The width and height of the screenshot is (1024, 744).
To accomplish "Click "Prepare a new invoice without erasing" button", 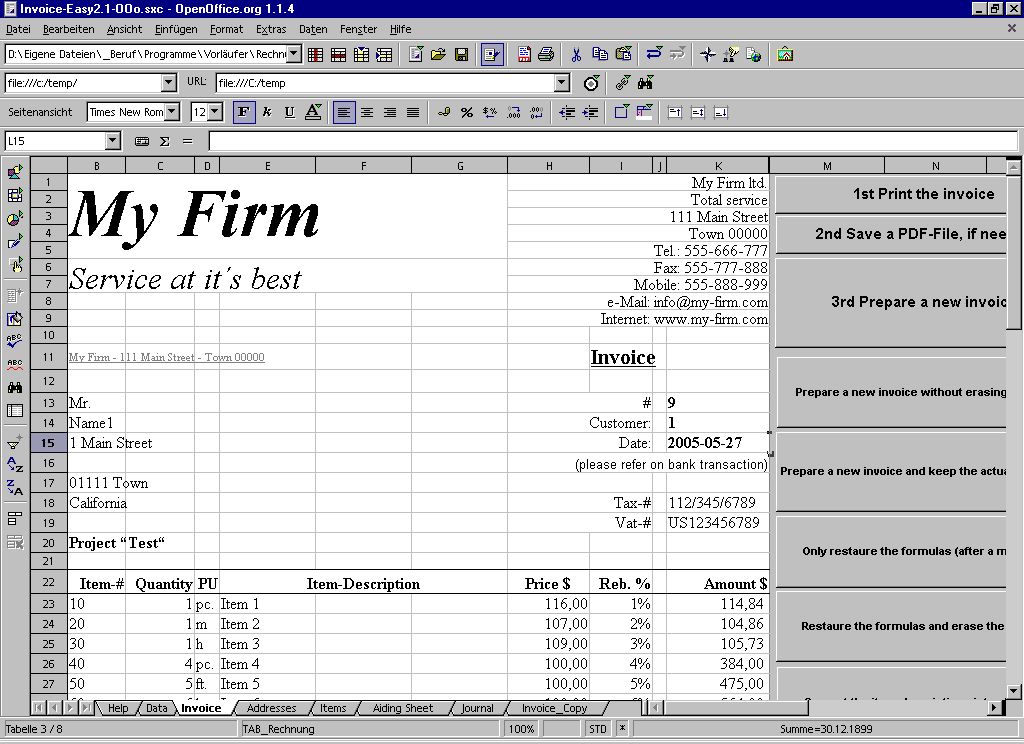I will tap(891, 393).
